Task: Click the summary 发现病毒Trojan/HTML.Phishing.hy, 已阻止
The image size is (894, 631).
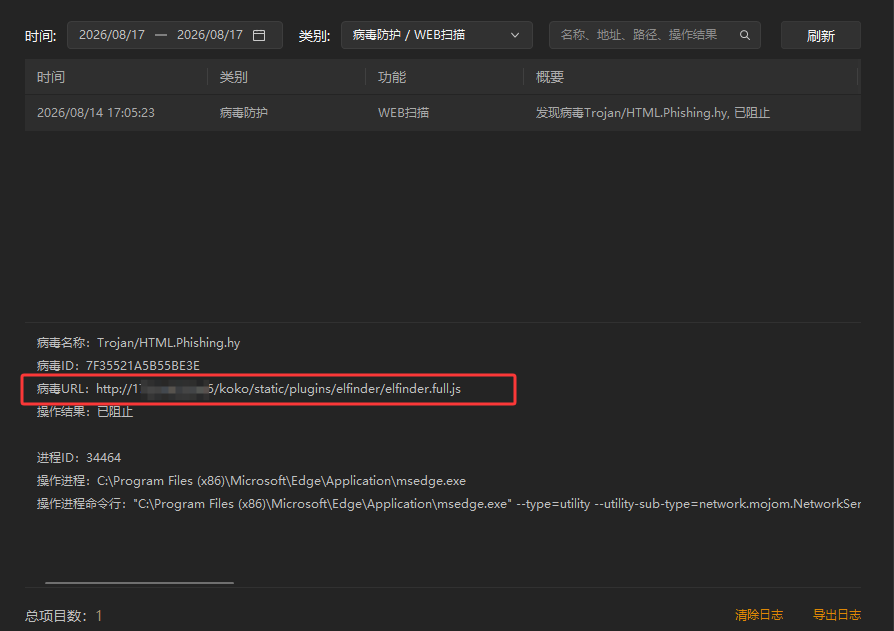Action: pyautogui.click(x=652, y=113)
